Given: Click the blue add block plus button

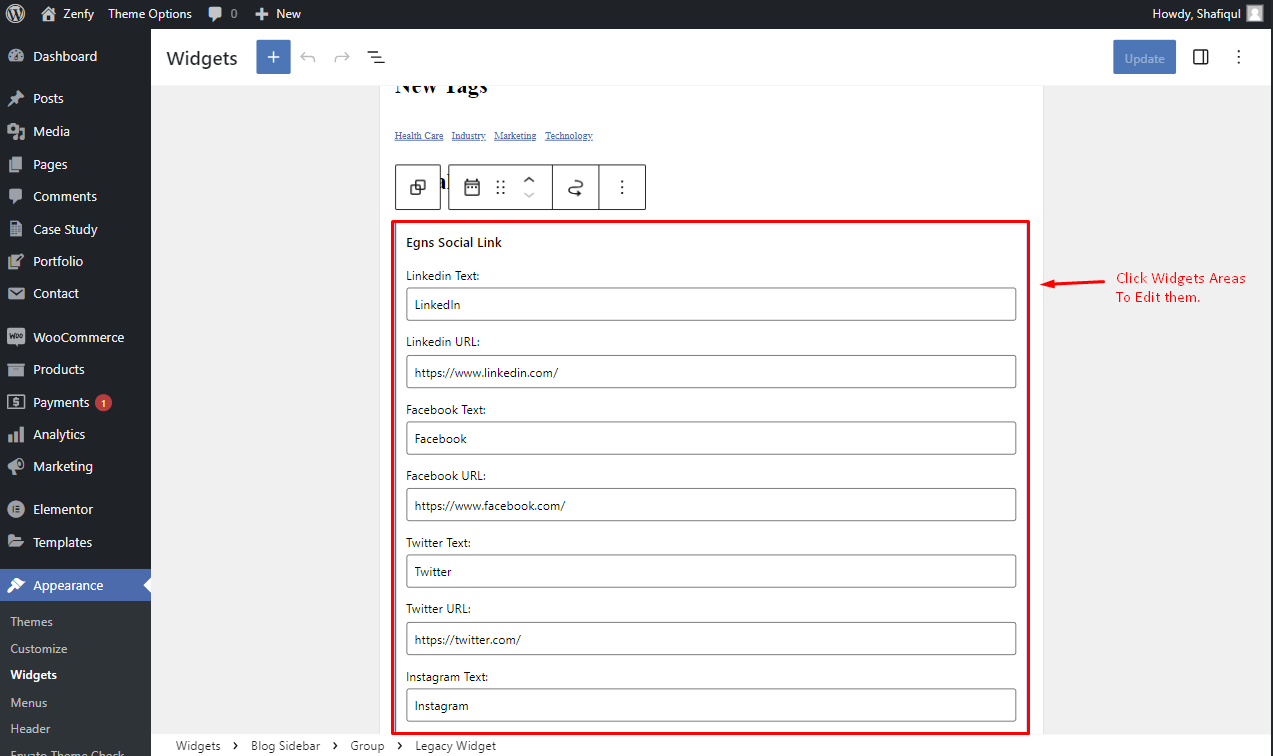Looking at the screenshot, I should [x=273, y=57].
